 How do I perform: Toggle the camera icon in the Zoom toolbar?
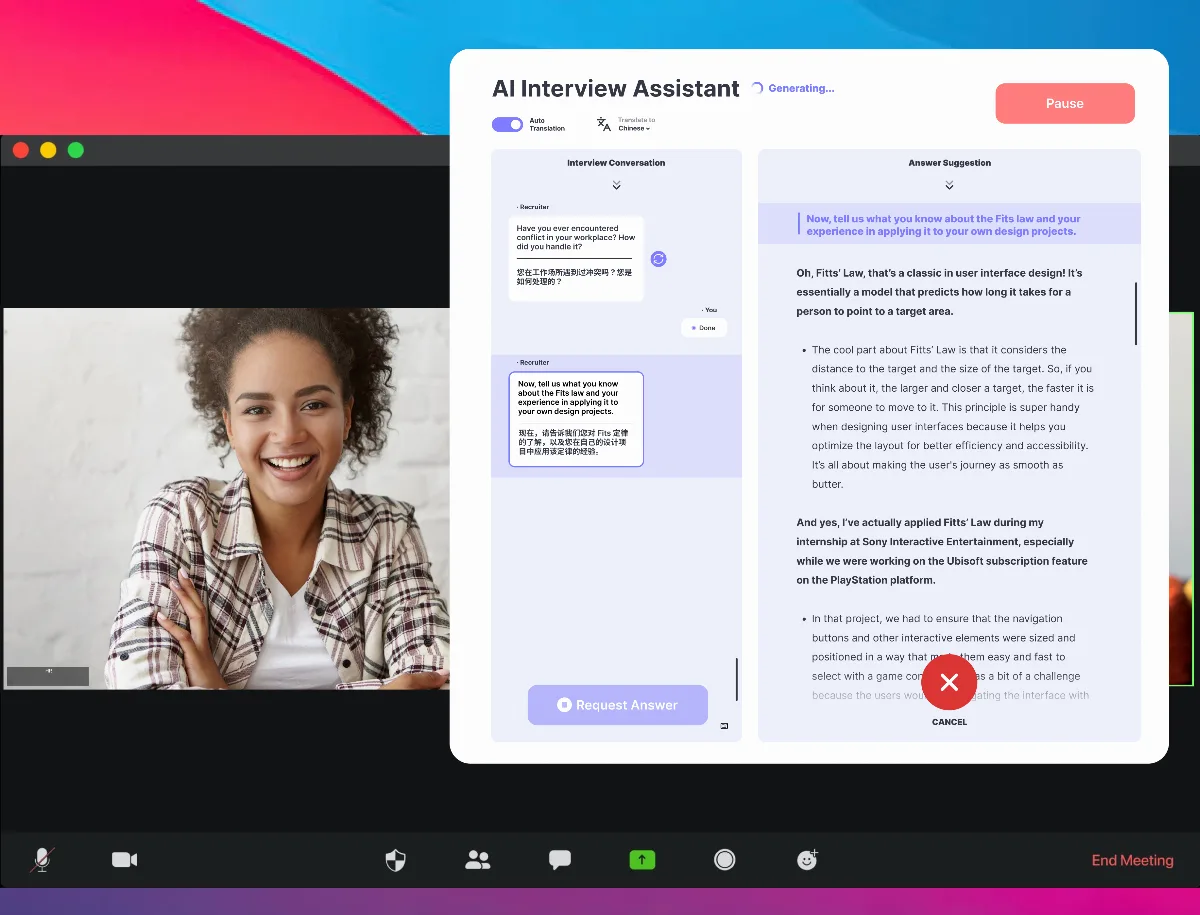125,860
